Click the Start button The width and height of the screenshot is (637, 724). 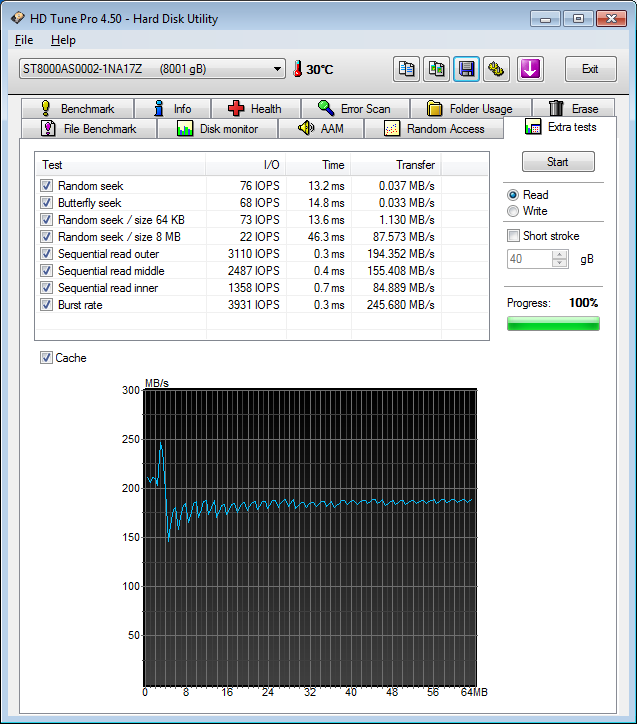tap(558, 162)
